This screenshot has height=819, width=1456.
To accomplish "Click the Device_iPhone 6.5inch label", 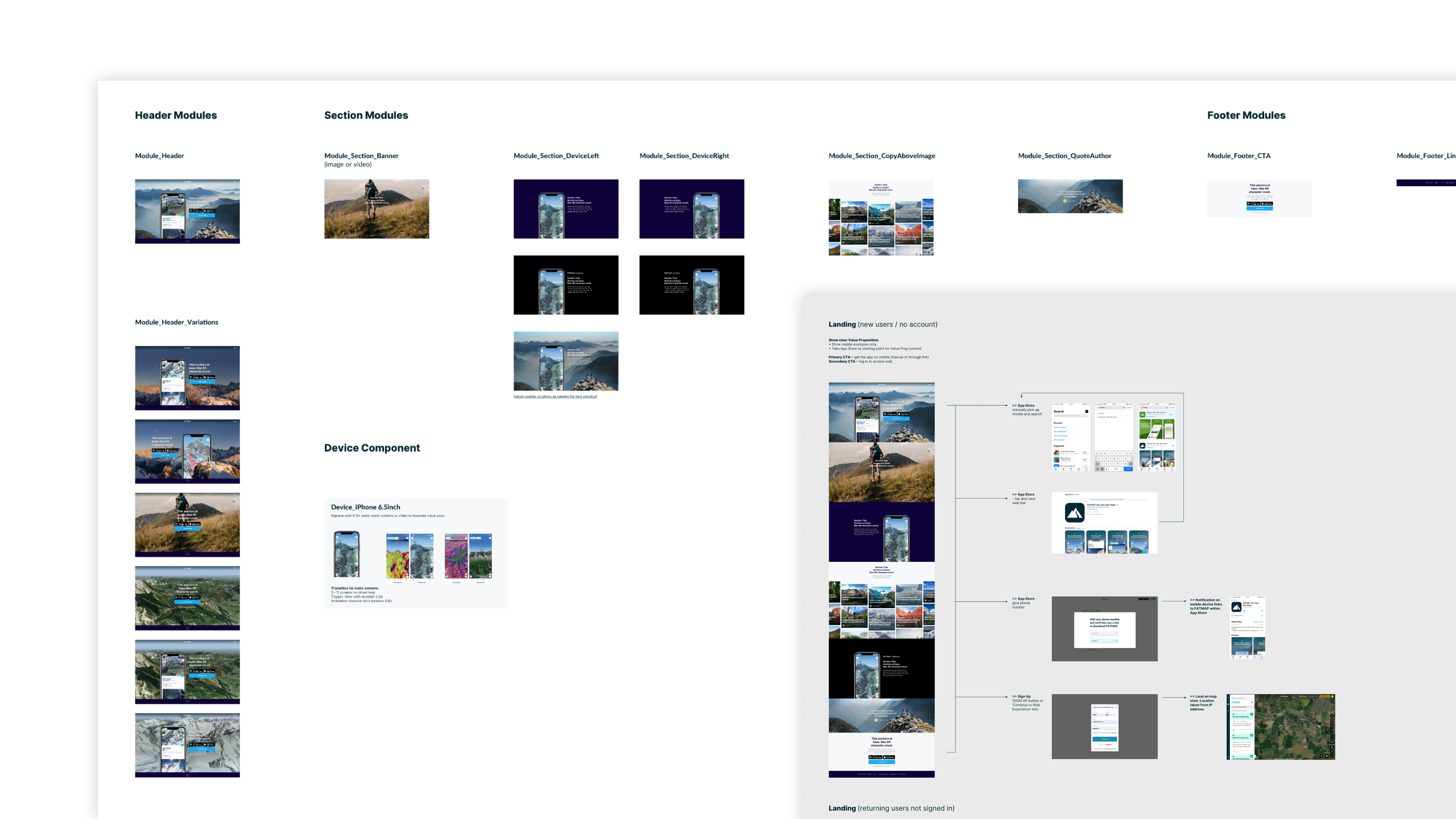I will 365,507.
